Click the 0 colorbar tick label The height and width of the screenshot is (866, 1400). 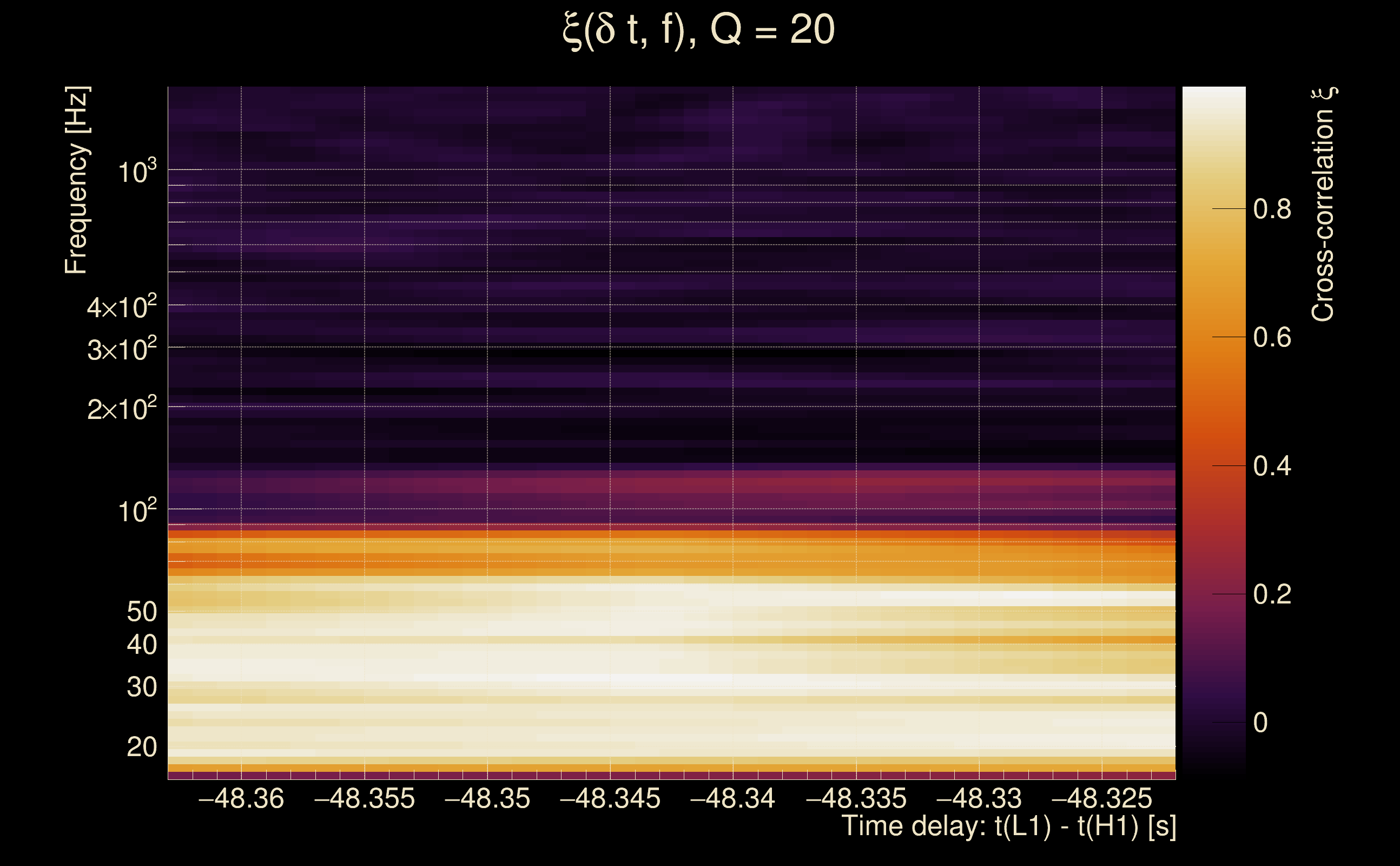tap(1260, 723)
